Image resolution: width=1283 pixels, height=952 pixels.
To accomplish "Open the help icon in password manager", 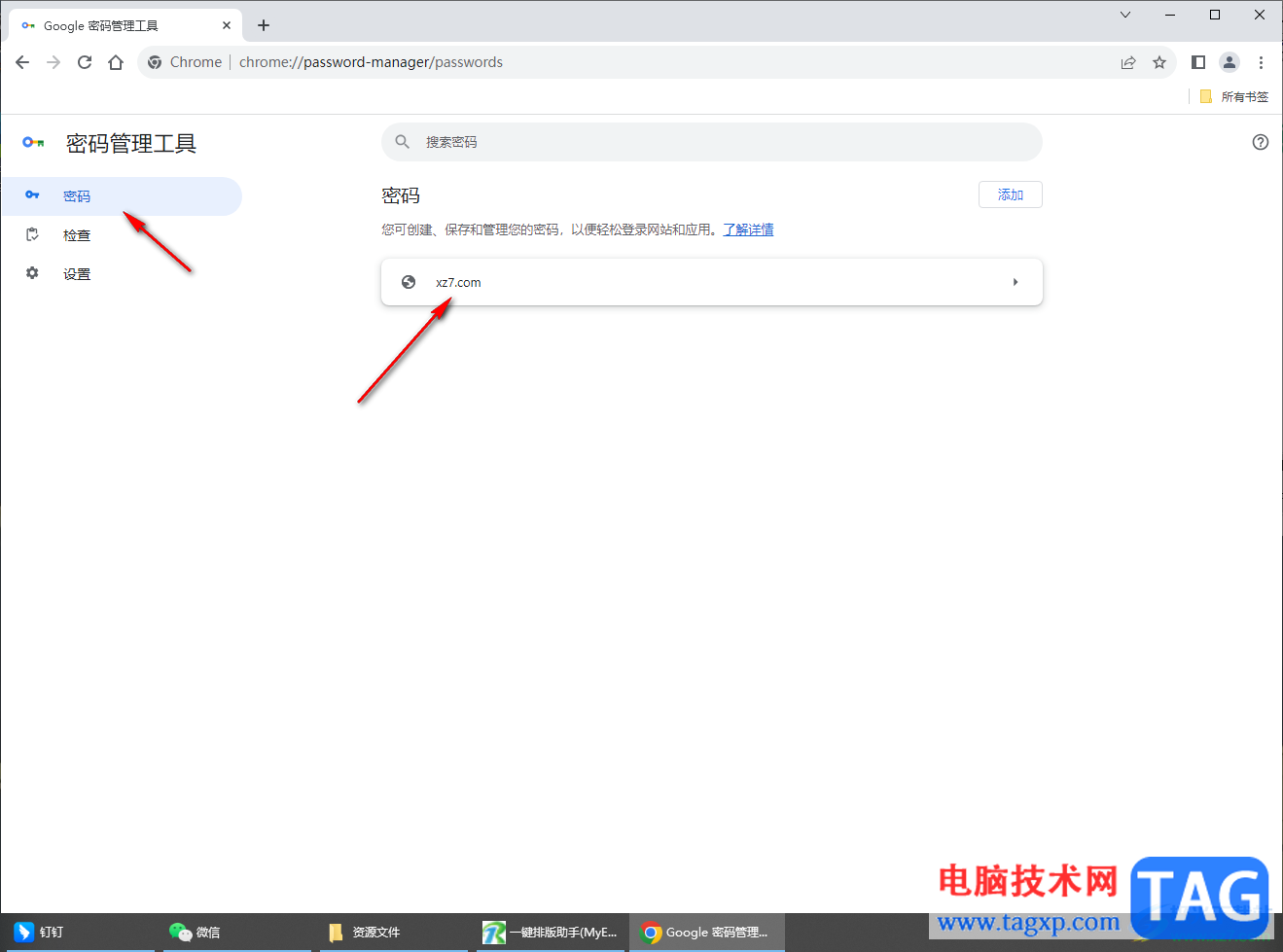I will click(1261, 142).
